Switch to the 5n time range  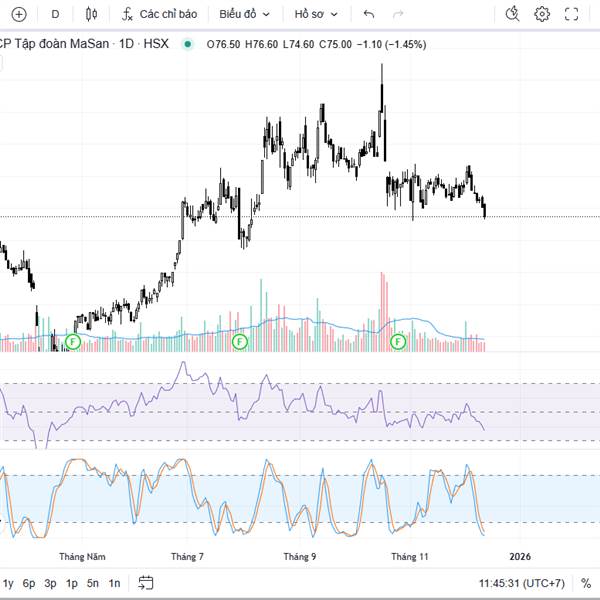tap(93, 583)
